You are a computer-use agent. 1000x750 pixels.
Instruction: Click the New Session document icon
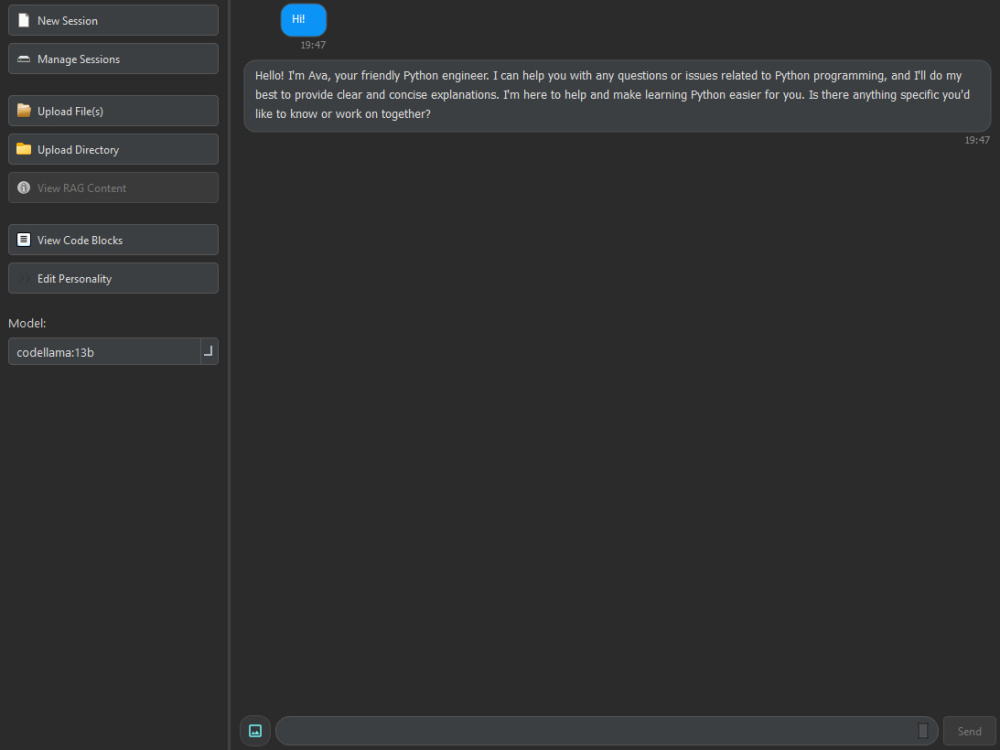pyautogui.click(x=24, y=20)
